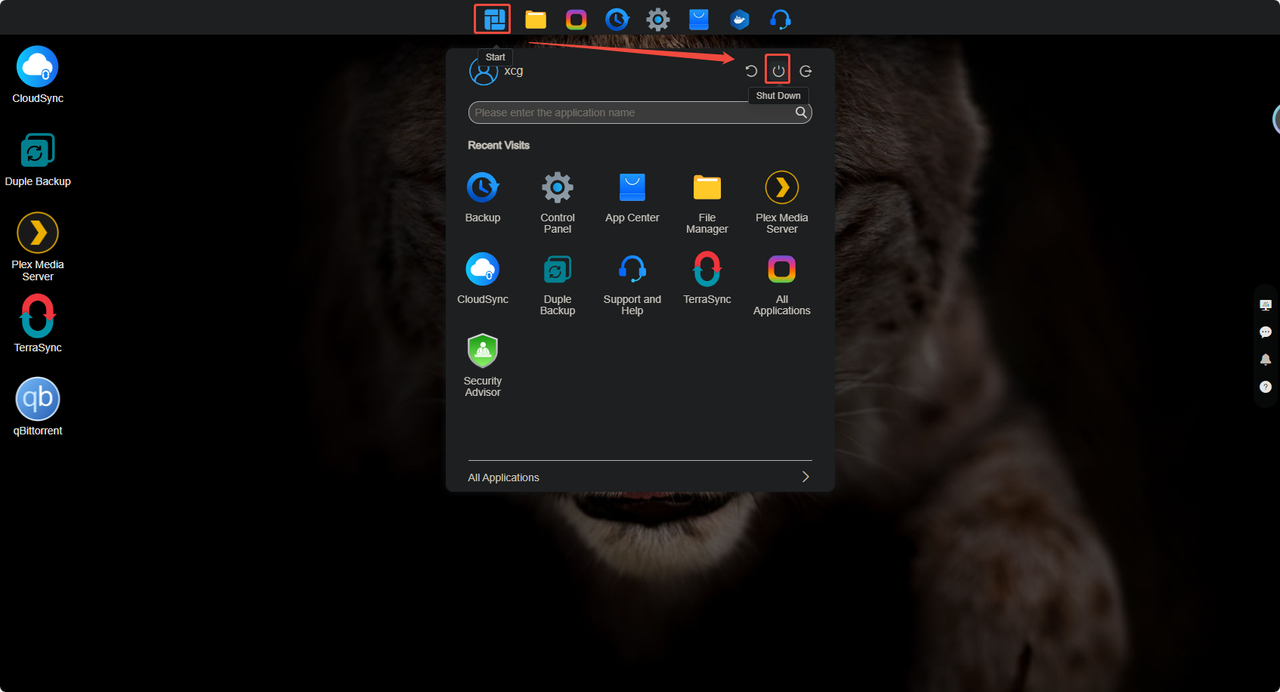Click the xcg user avatar icon

[x=483, y=71]
